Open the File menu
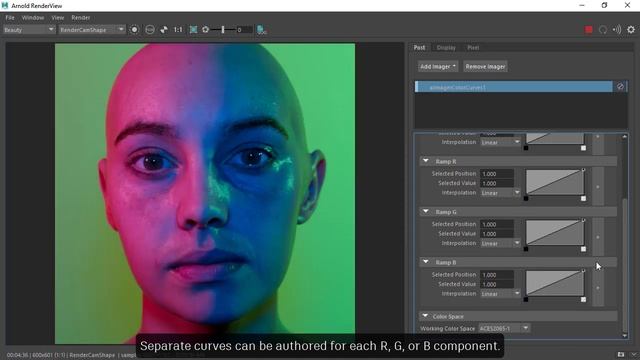Viewport: 640px width, 360px height. point(10,18)
